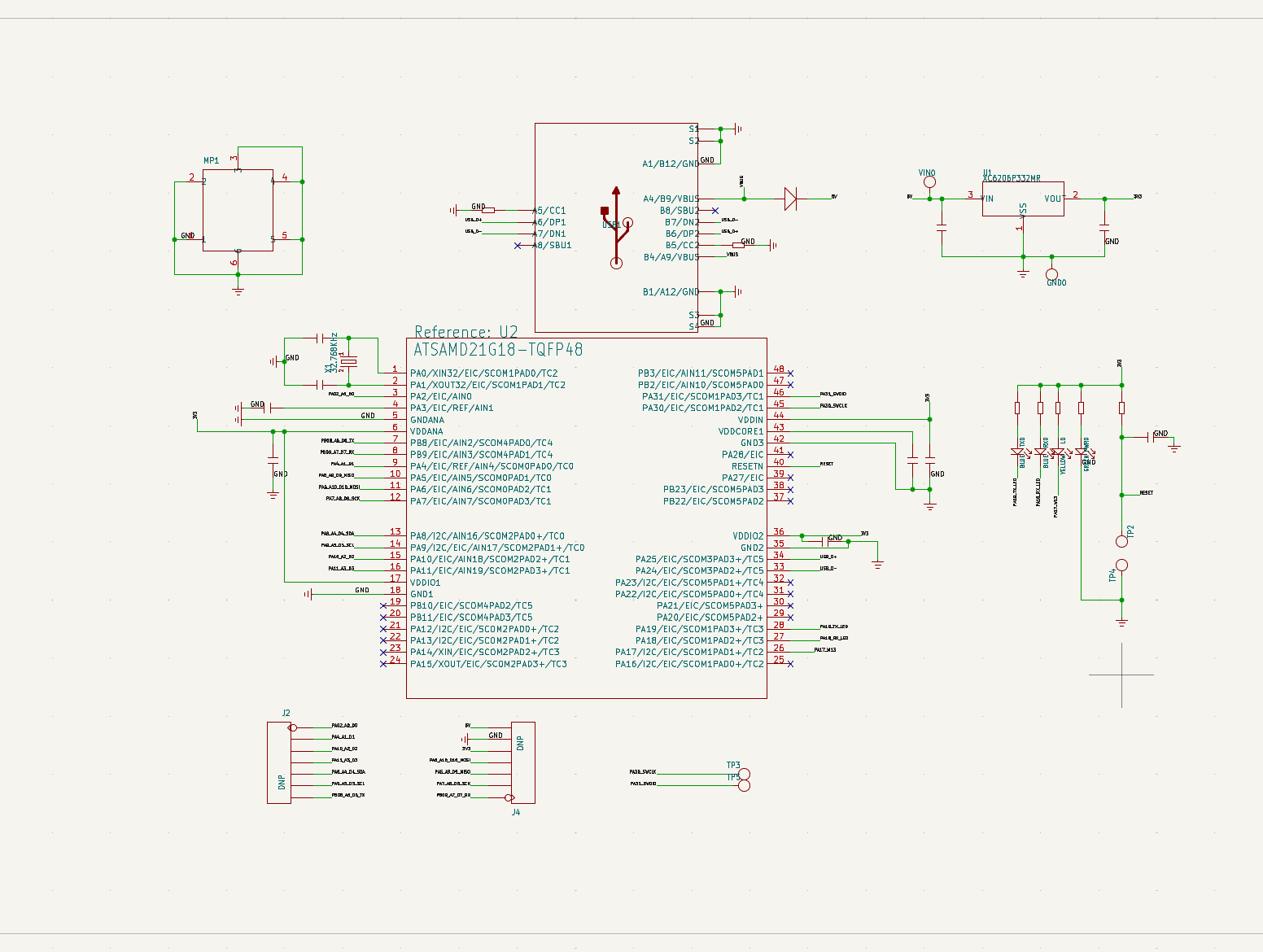
Task: Click the TP2 test point circle
Action: 1121,541
